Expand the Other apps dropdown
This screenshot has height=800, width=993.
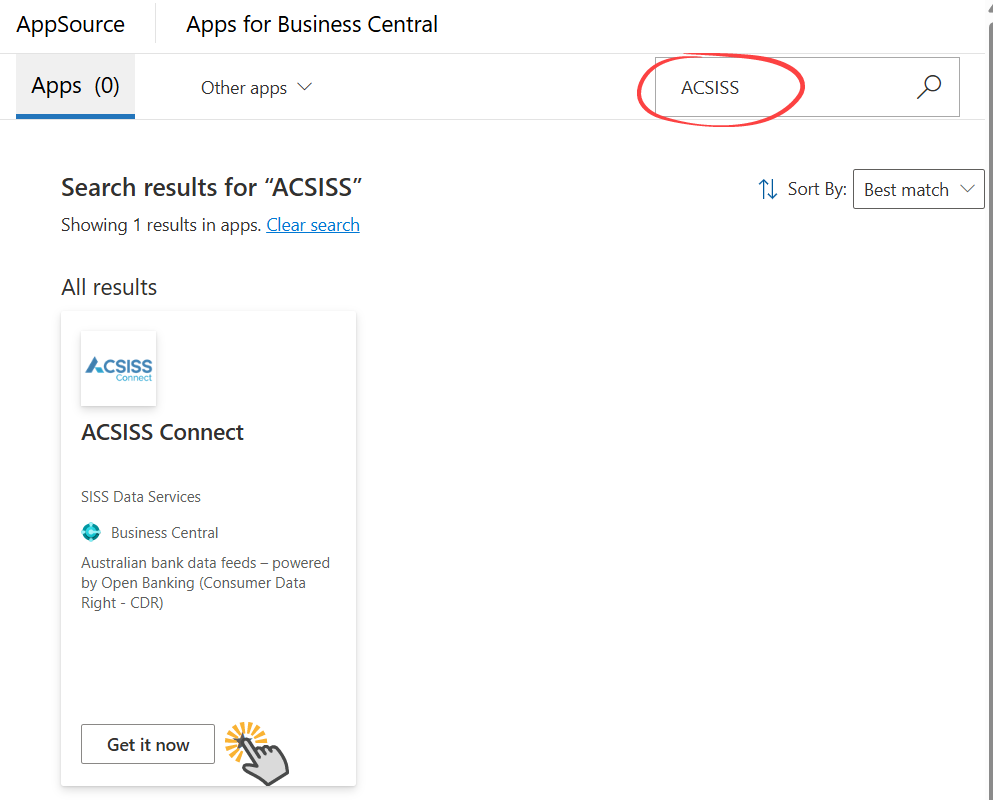pos(256,88)
